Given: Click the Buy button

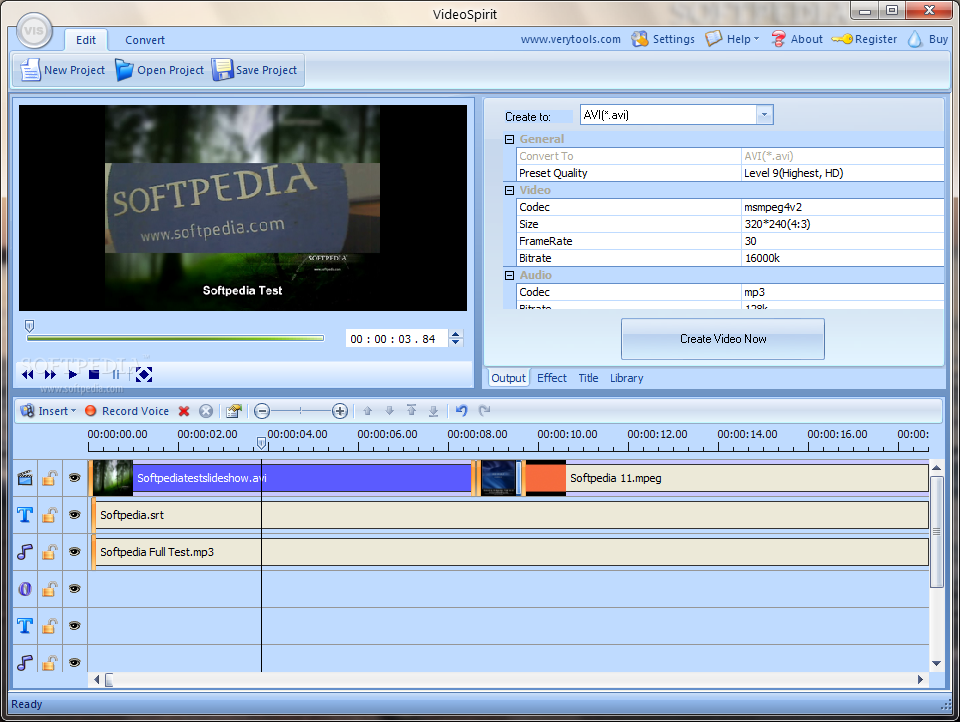Looking at the screenshot, I should [x=928, y=39].
